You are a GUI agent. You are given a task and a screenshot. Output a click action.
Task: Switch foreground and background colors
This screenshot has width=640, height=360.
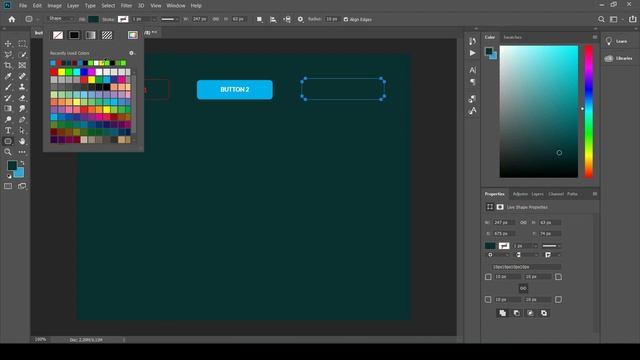(x=22, y=163)
